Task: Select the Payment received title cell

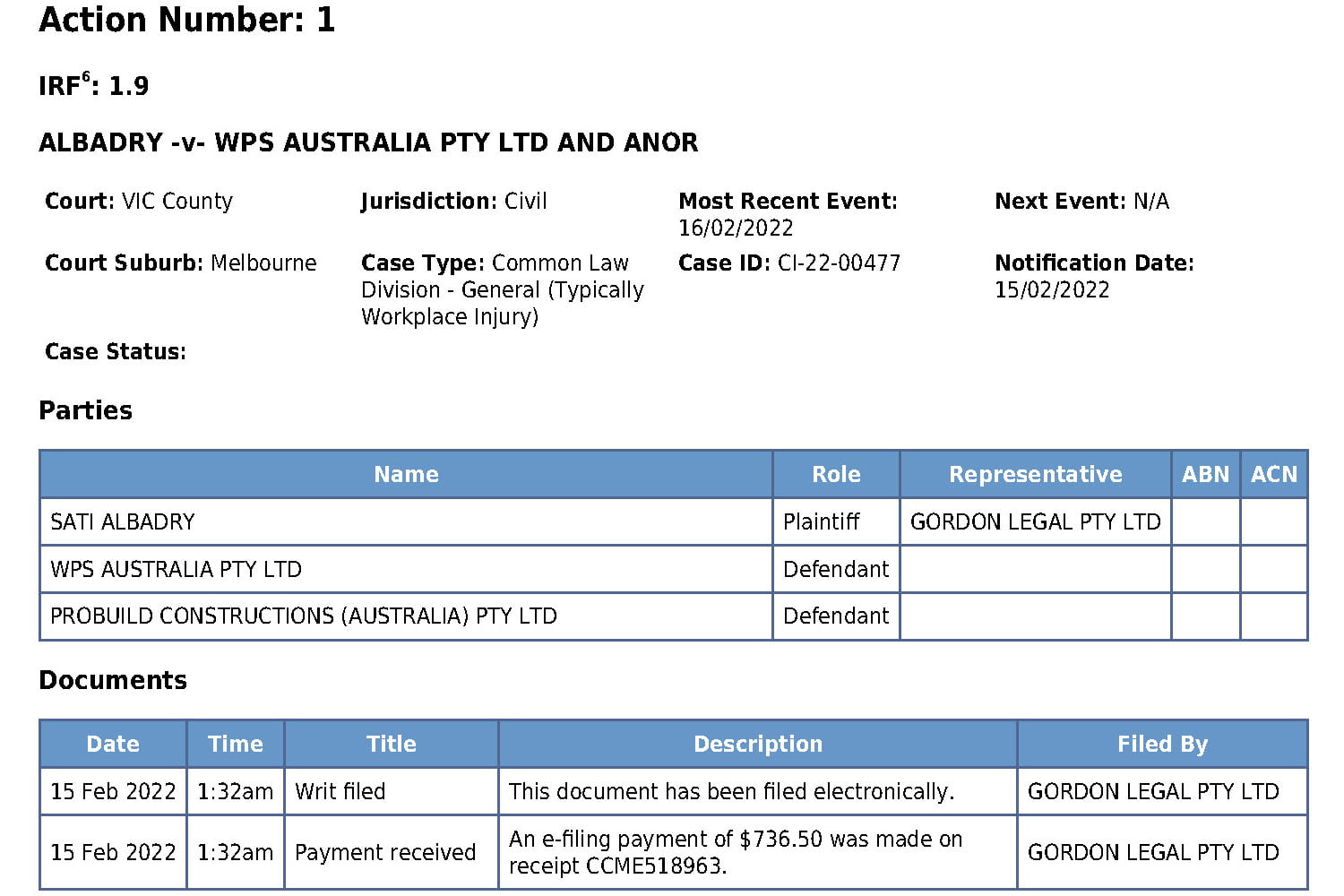Action: click(385, 852)
